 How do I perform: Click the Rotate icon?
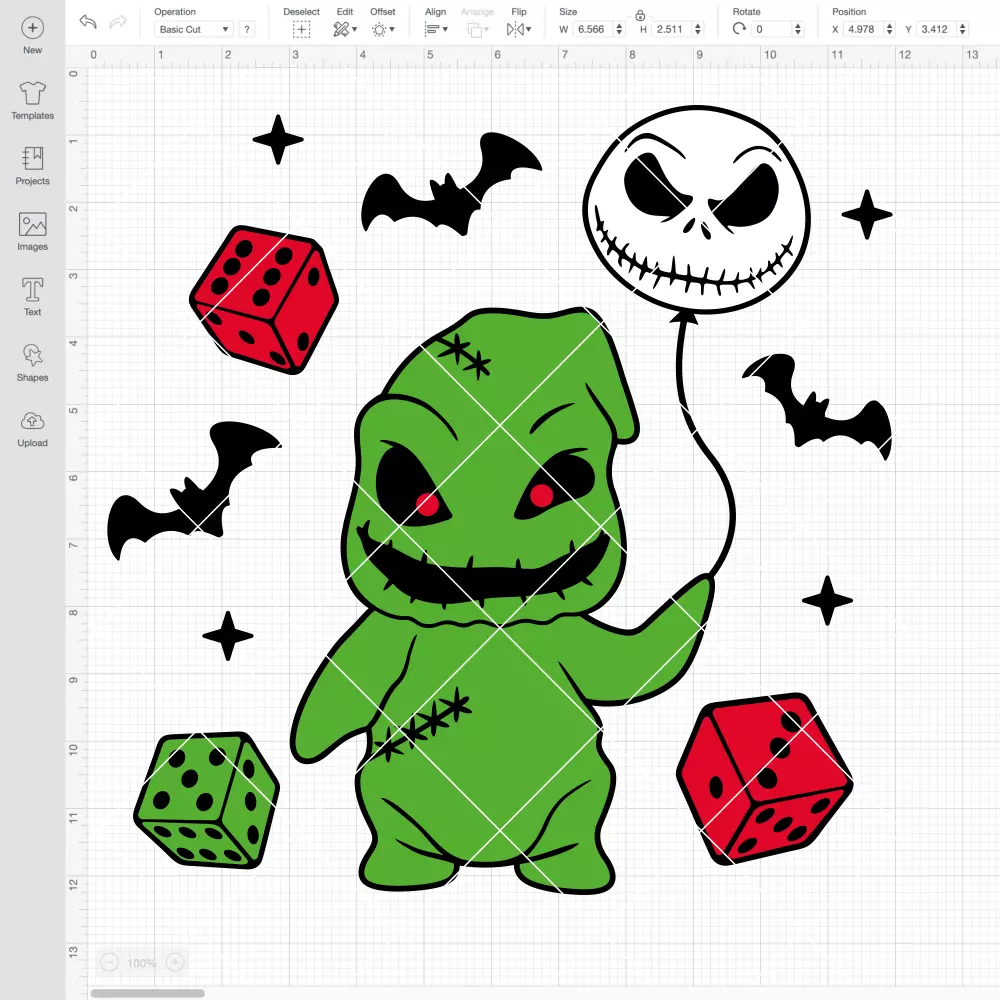[739, 29]
